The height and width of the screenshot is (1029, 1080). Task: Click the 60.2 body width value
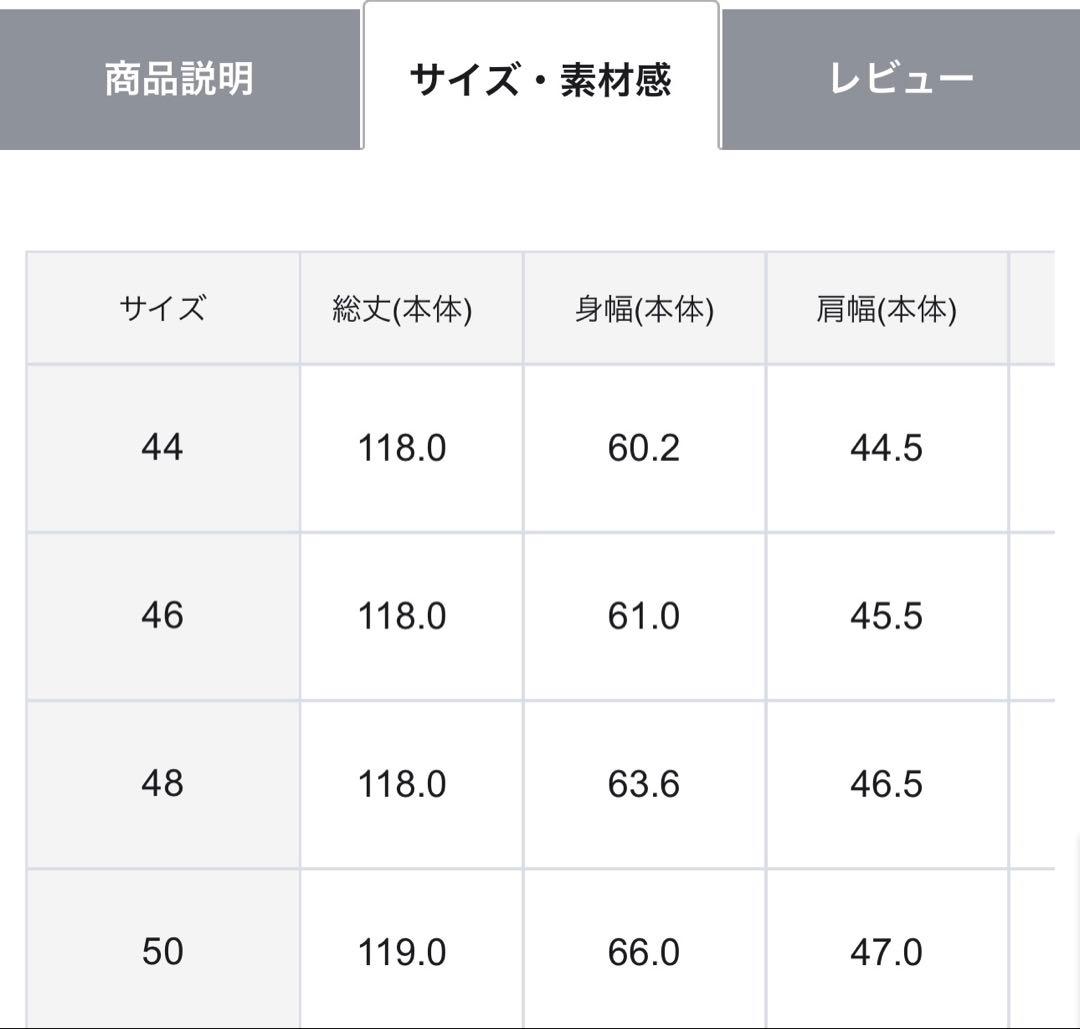point(643,447)
